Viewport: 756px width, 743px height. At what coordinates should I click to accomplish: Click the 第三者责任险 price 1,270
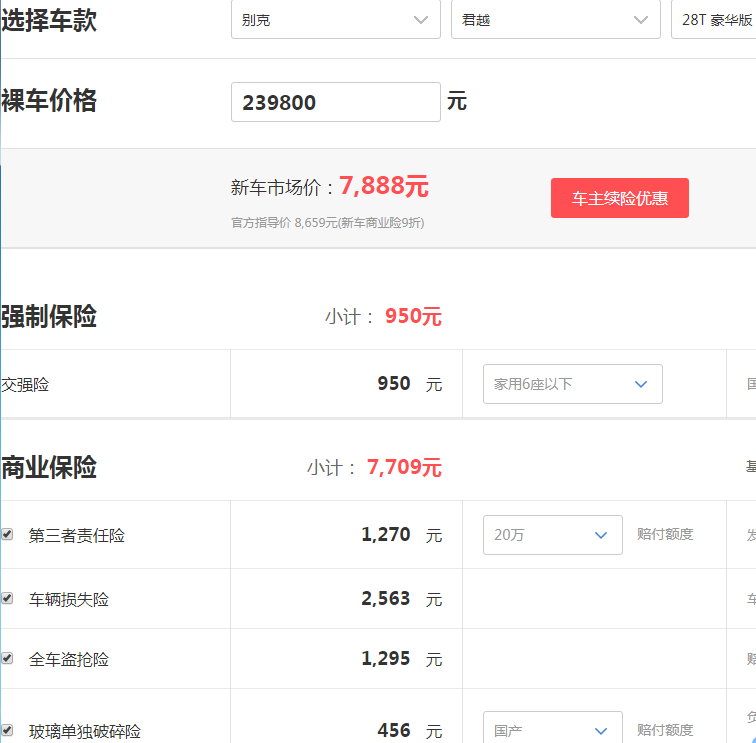click(x=386, y=534)
